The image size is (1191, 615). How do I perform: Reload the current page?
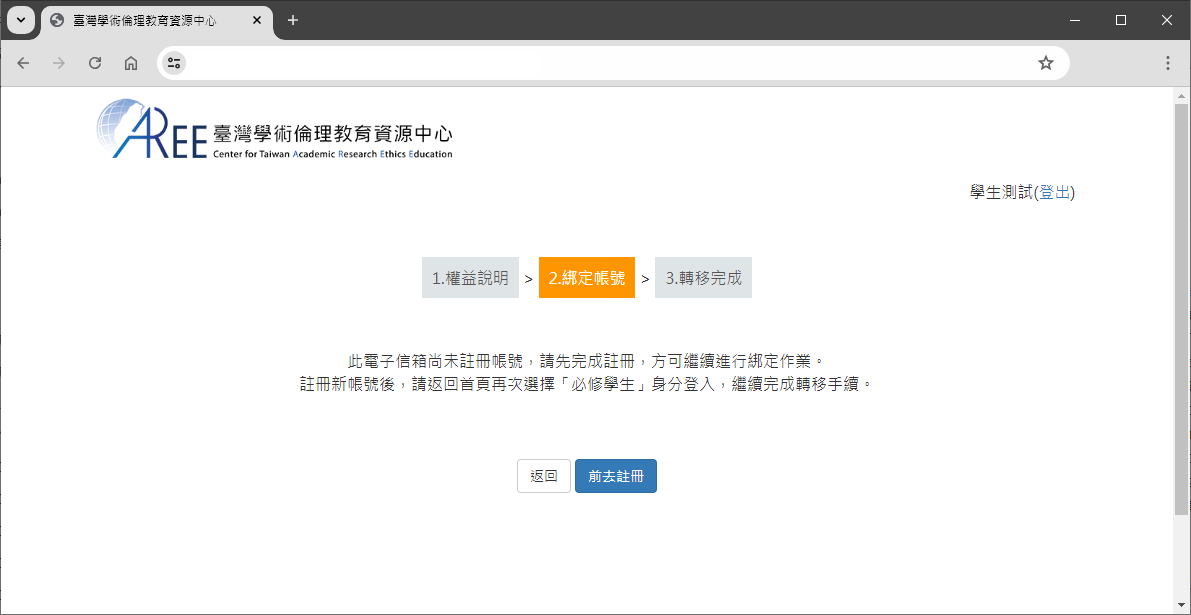(95, 63)
